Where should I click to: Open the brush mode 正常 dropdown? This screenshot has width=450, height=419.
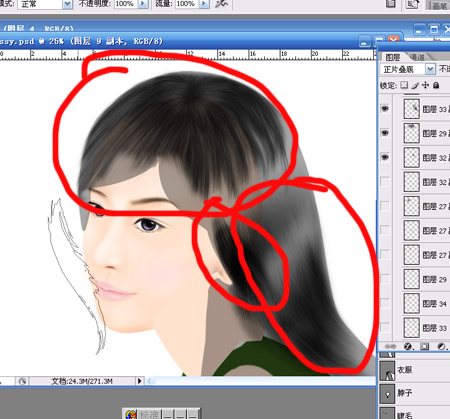click(68, 4)
